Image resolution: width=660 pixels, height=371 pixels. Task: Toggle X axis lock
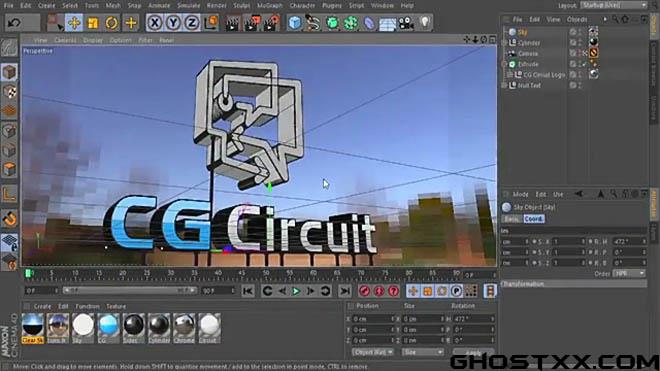click(155, 23)
